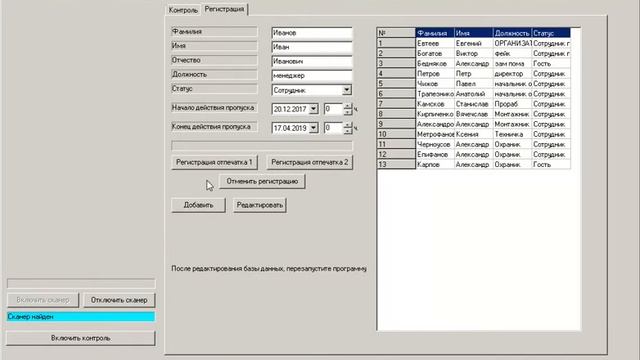
Task: Click the Добавить button
Action: pyautogui.click(x=198, y=205)
